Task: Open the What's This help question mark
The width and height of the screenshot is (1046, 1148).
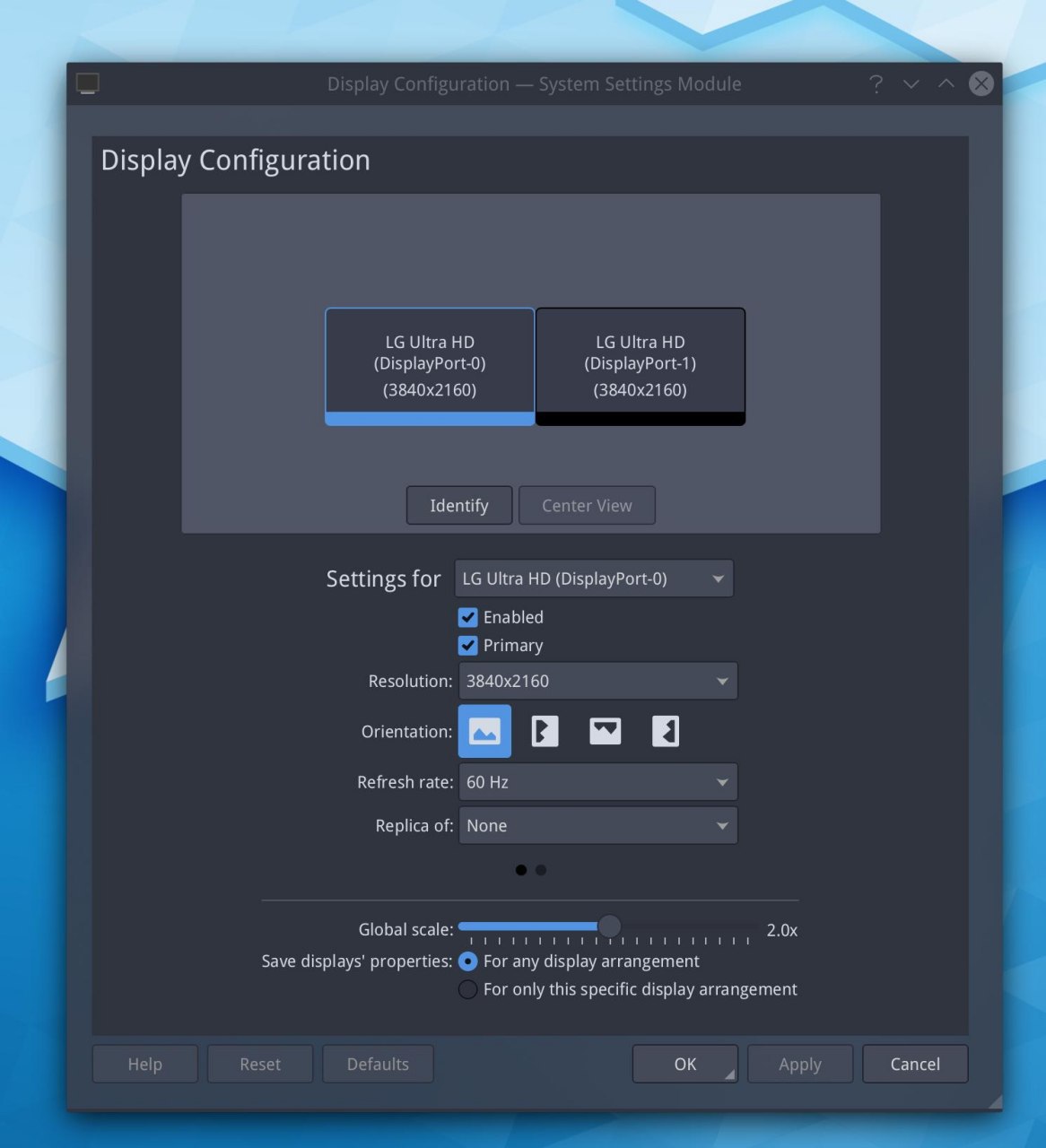Action: coord(876,83)
